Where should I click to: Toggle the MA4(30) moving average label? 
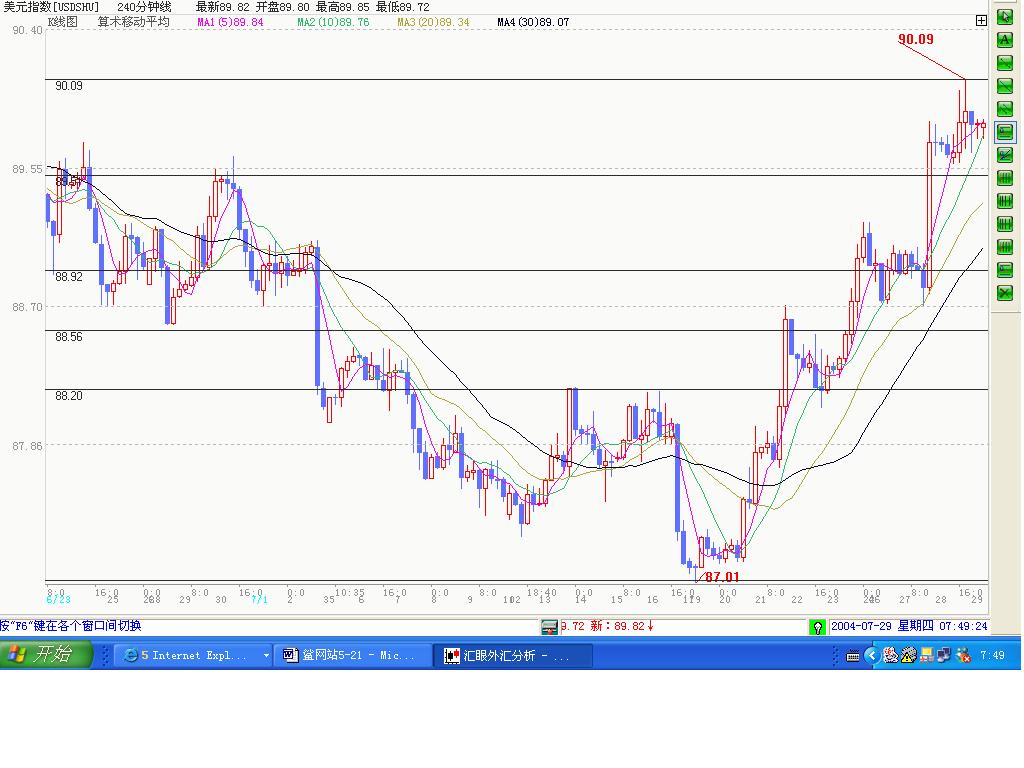[x=533, y=22]
